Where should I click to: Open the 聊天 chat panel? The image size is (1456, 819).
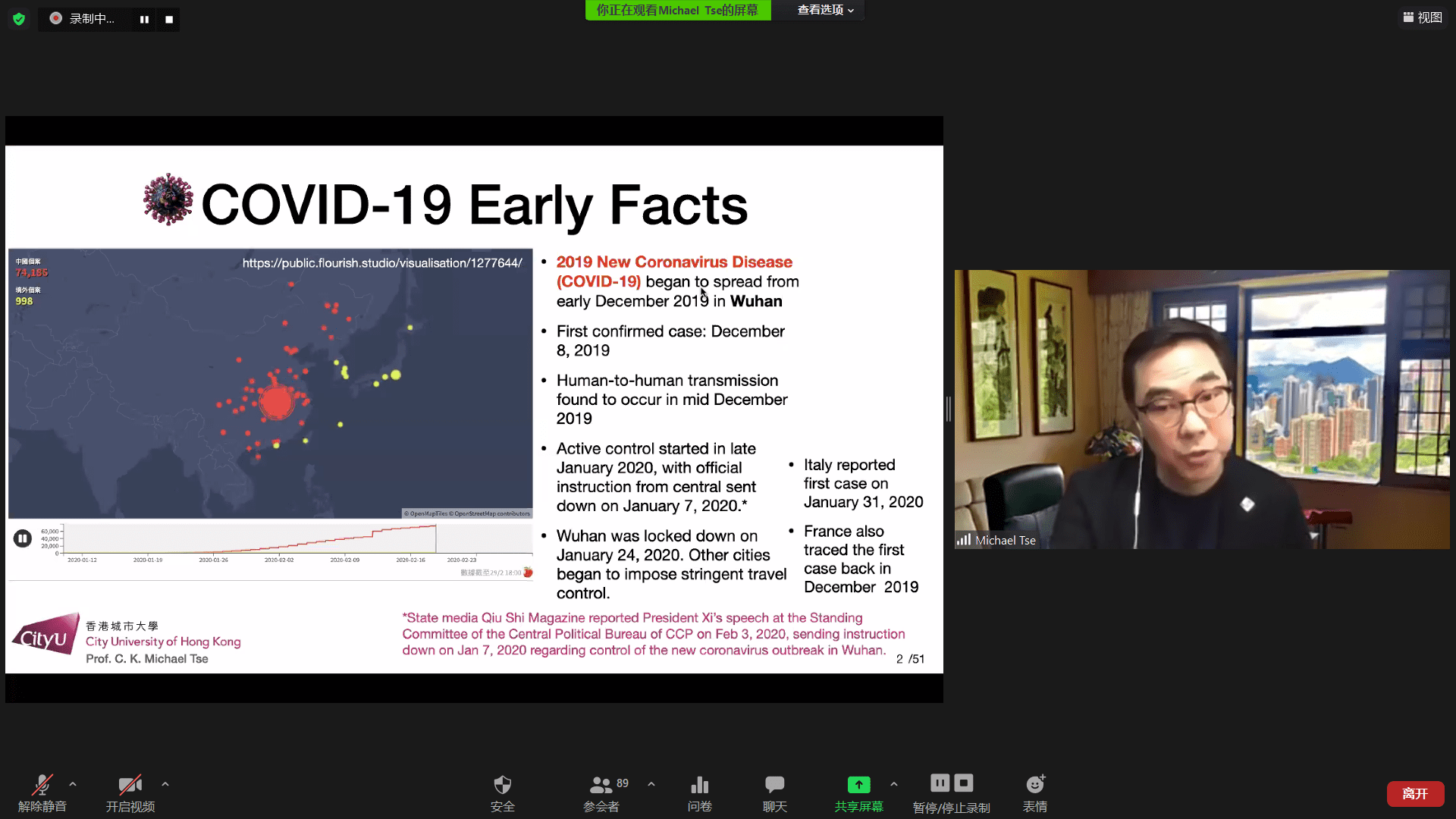click(774, 792)
